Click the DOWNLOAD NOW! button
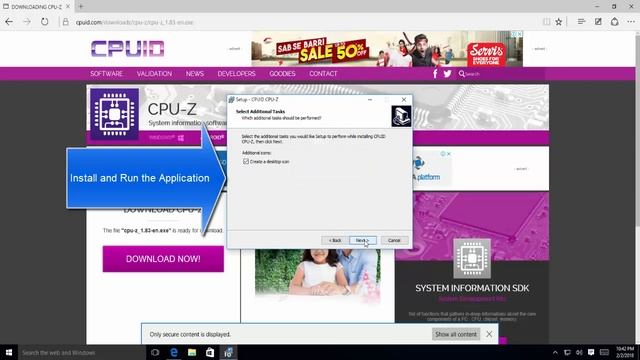This screenshot has width=640, height=360. point(163,259)
